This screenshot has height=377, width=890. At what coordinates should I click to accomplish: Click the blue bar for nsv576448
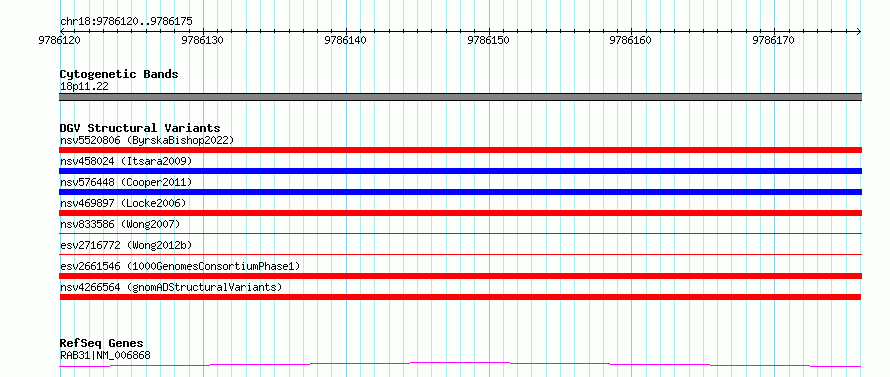(460, 192)
